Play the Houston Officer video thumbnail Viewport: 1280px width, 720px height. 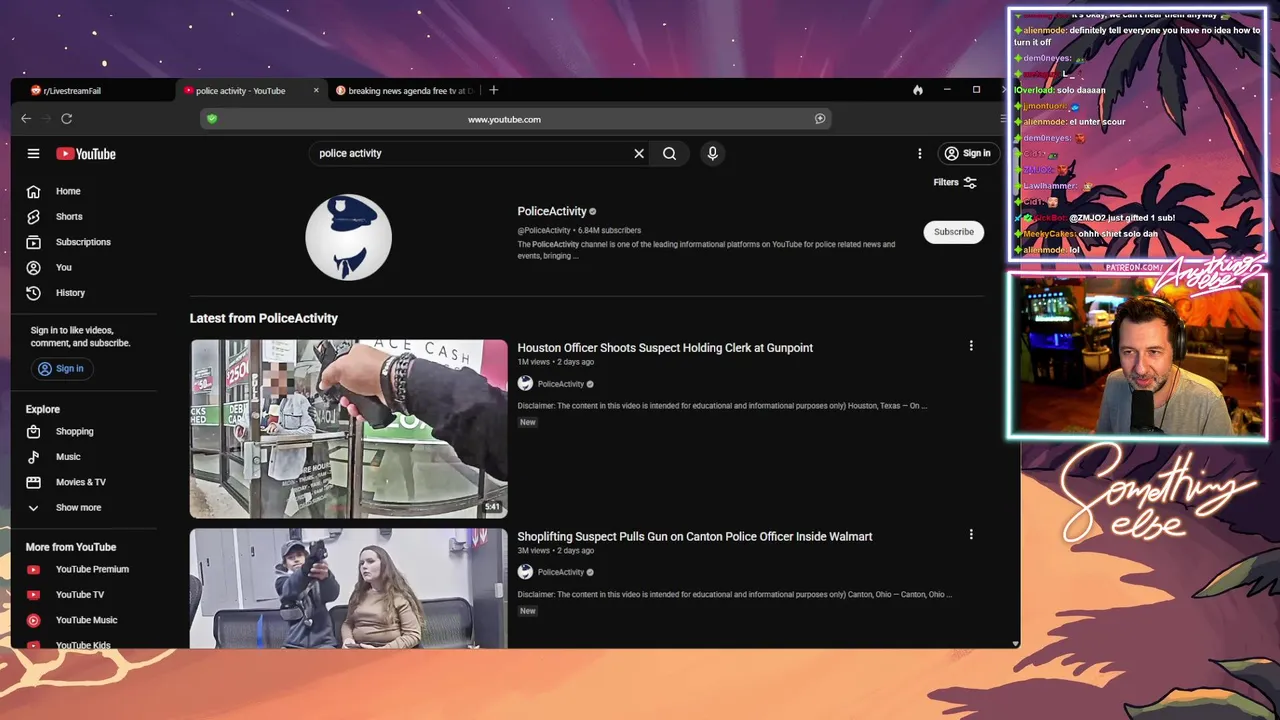click(x=349, y=429)
